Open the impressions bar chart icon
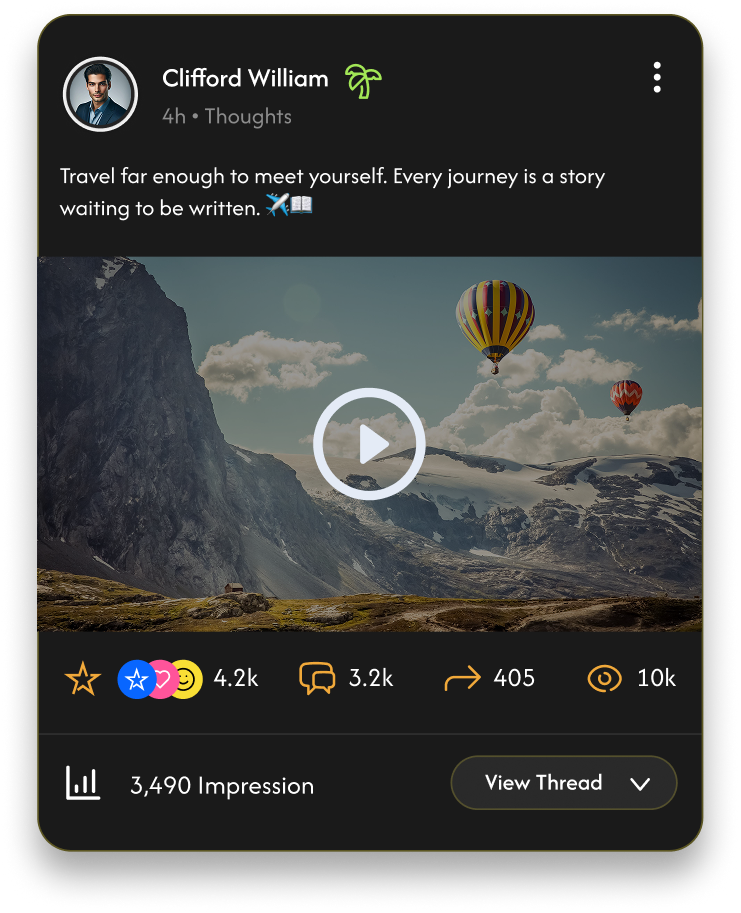This screenshot has height=913, width=741. click(83, 783)
